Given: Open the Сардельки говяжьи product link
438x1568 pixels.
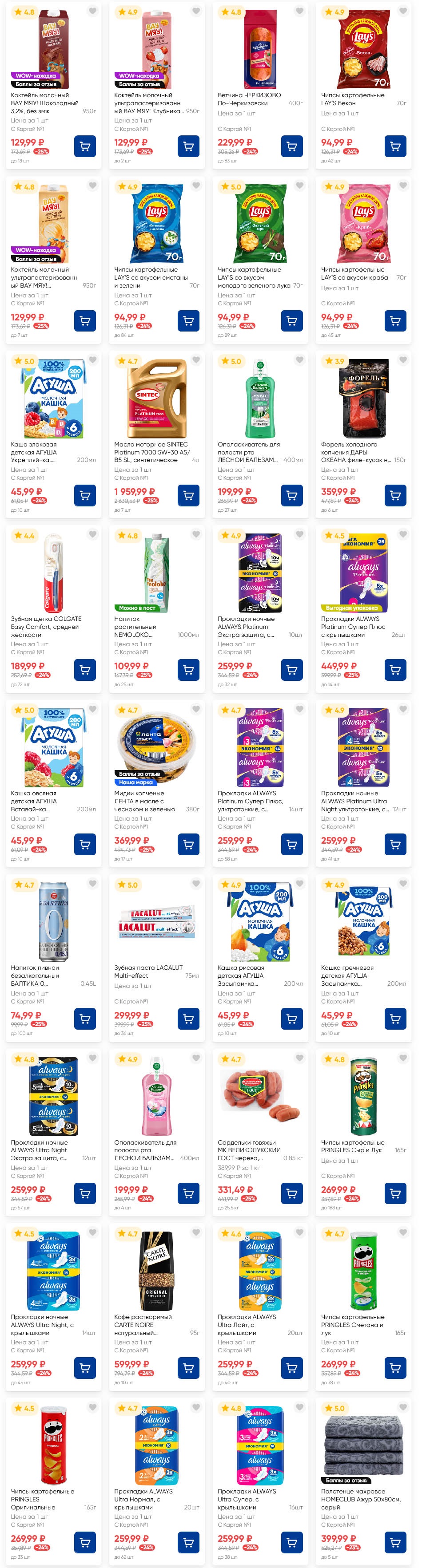Looking at the screenshot, I should coord(249,1150).
